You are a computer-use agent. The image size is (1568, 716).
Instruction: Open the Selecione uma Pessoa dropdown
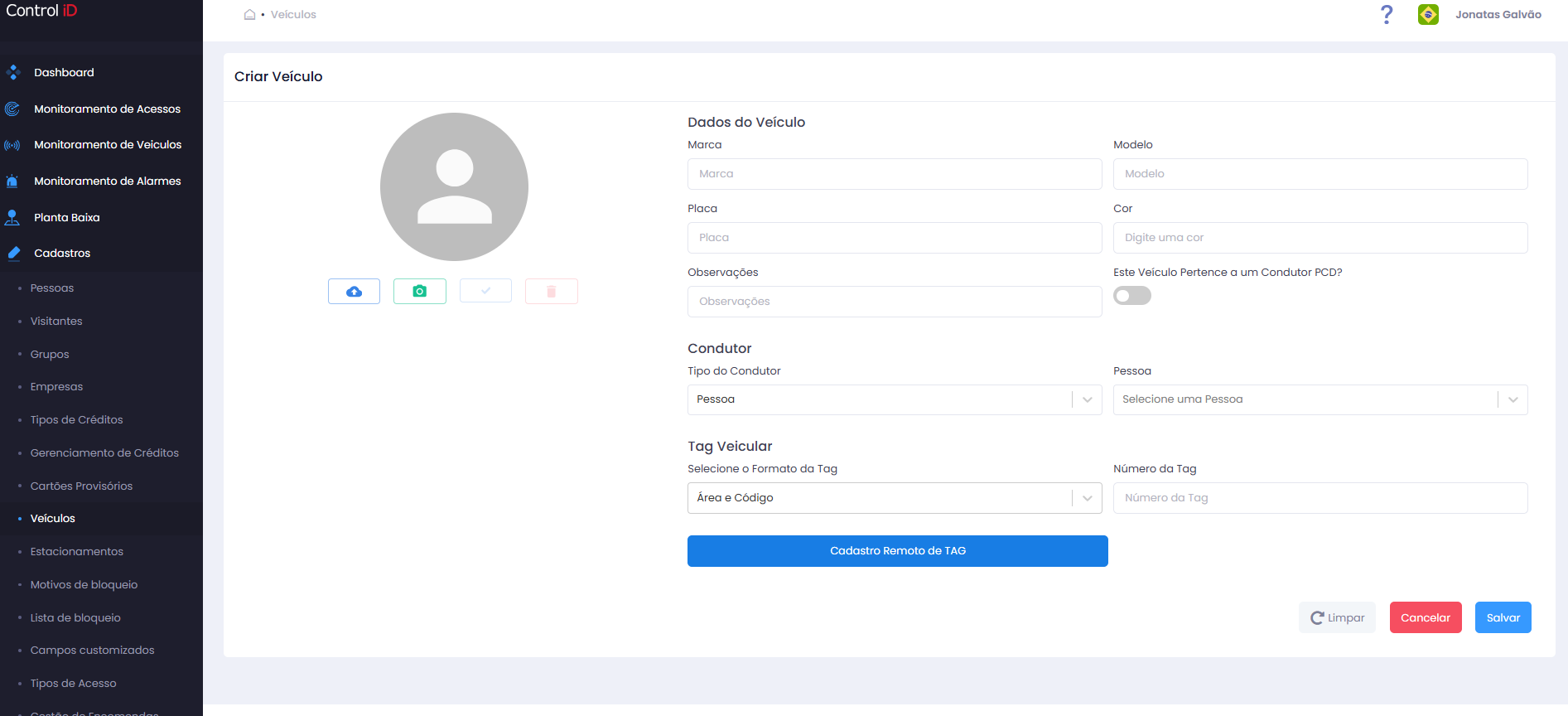tap(1320, 399)
